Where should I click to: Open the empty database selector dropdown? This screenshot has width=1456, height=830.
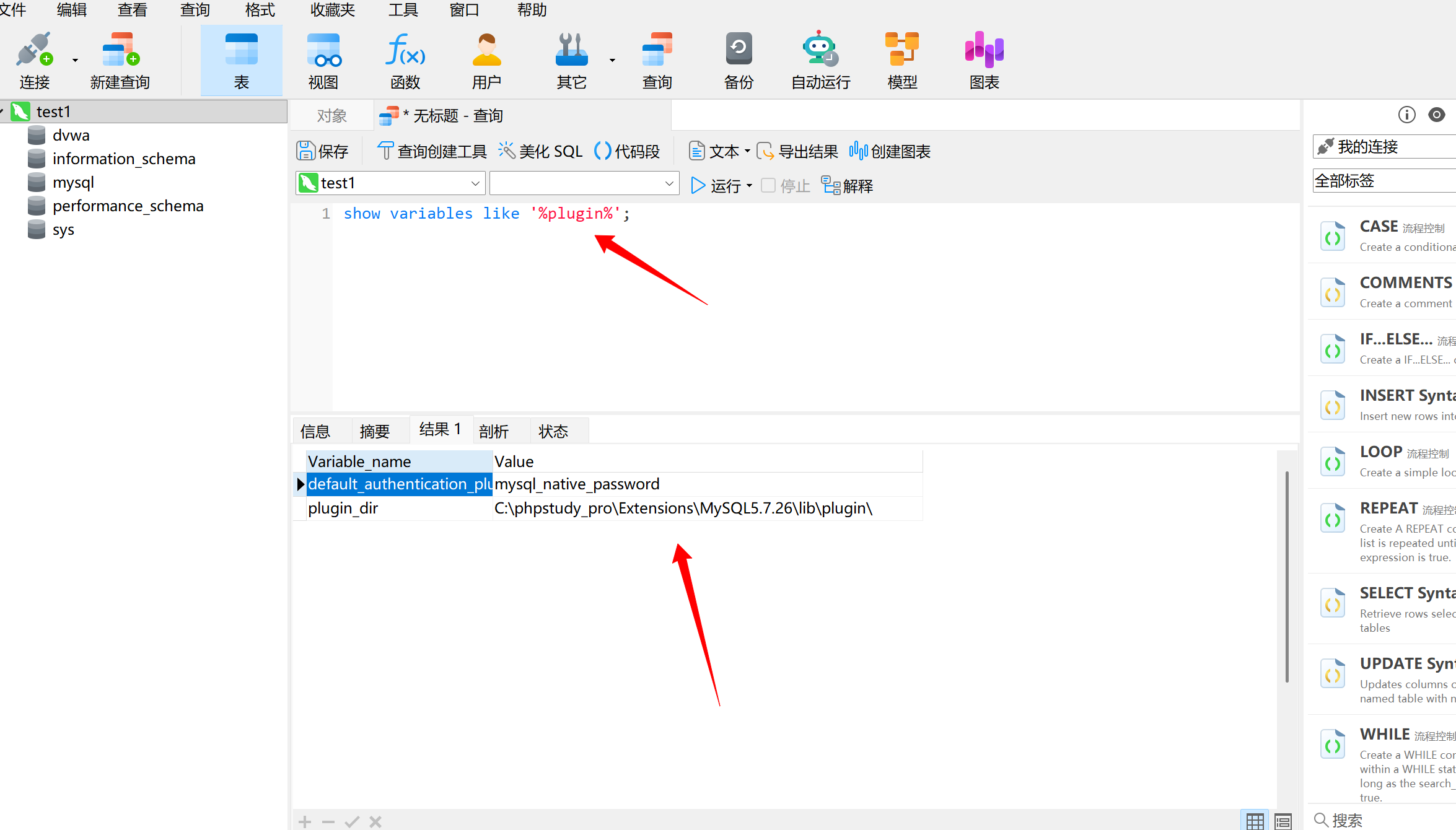[x=669, y=183]
